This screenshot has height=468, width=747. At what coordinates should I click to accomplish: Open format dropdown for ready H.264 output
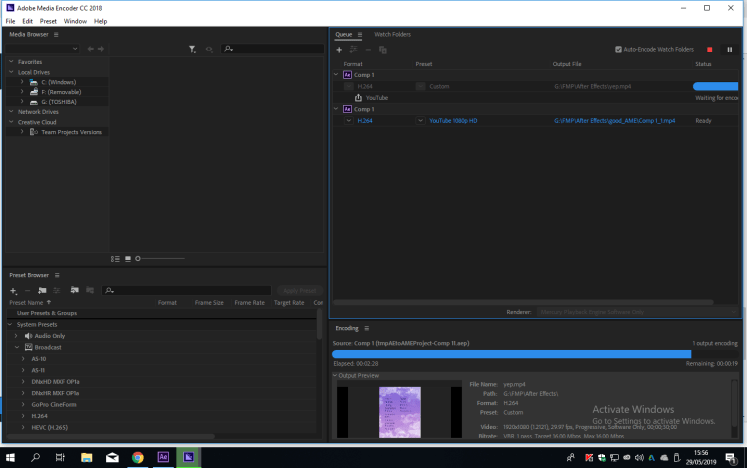pos(349,121)
